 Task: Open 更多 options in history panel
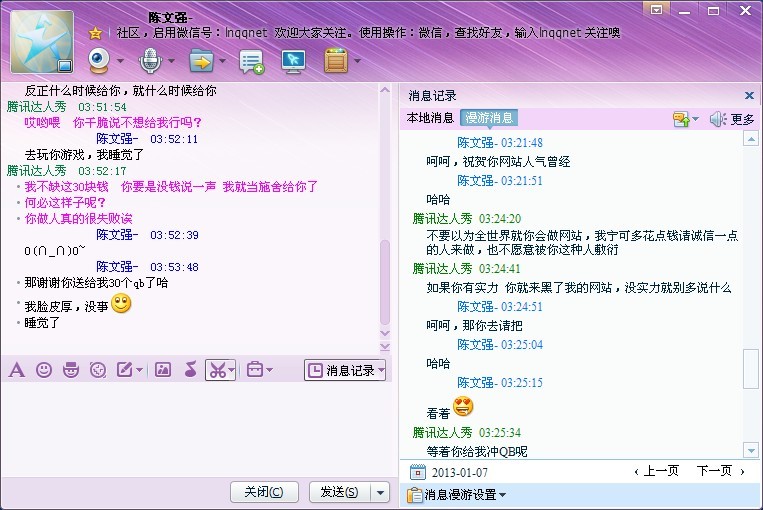click(742, 119)
